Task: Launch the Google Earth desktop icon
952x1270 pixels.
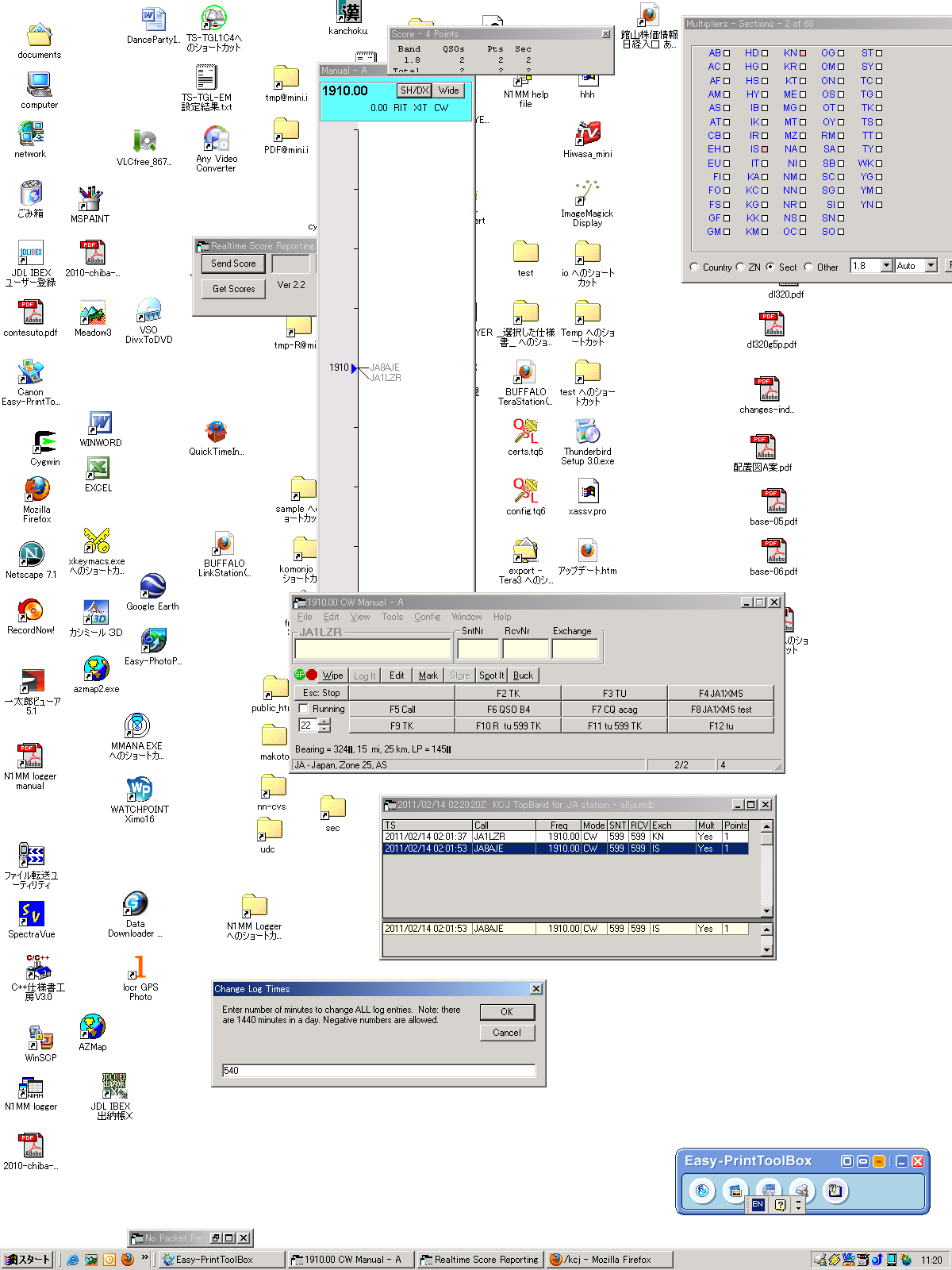Action: [153, 586]
